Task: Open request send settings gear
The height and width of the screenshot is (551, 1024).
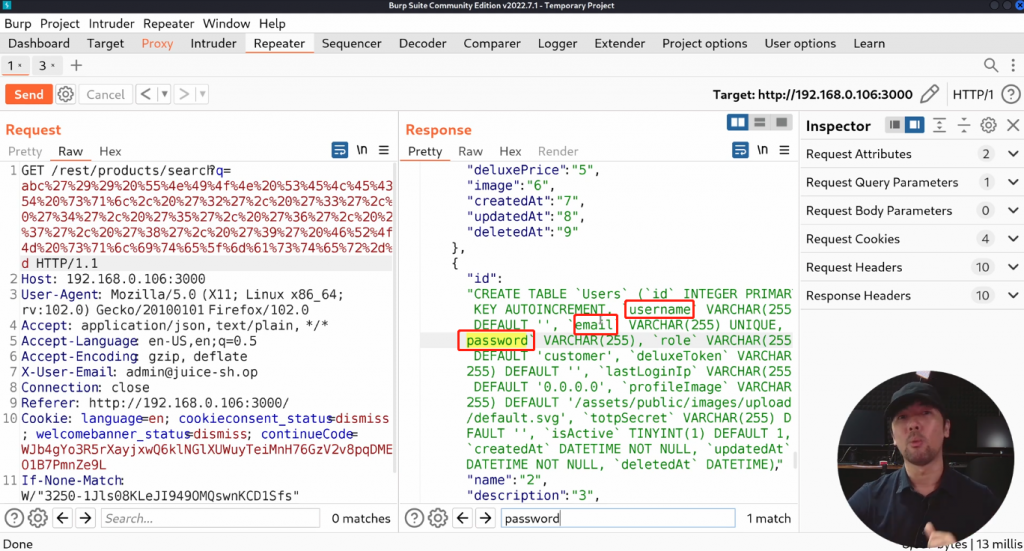Action: [65, 94]
